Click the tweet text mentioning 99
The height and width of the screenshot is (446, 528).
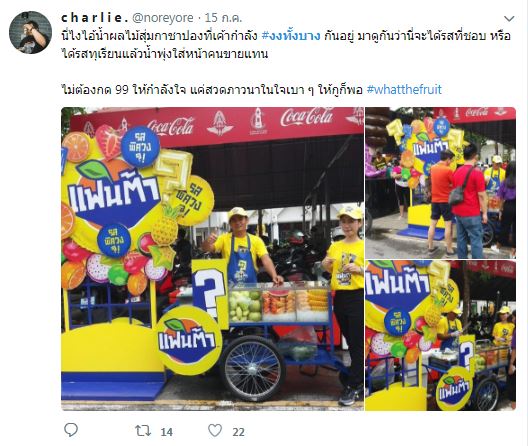[x=252, y=90]
